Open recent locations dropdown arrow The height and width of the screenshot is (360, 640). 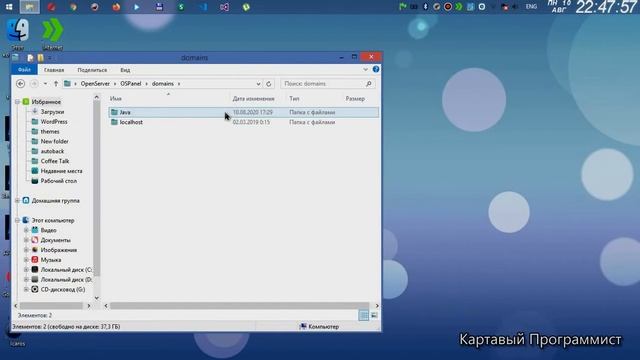click(45, 84)
